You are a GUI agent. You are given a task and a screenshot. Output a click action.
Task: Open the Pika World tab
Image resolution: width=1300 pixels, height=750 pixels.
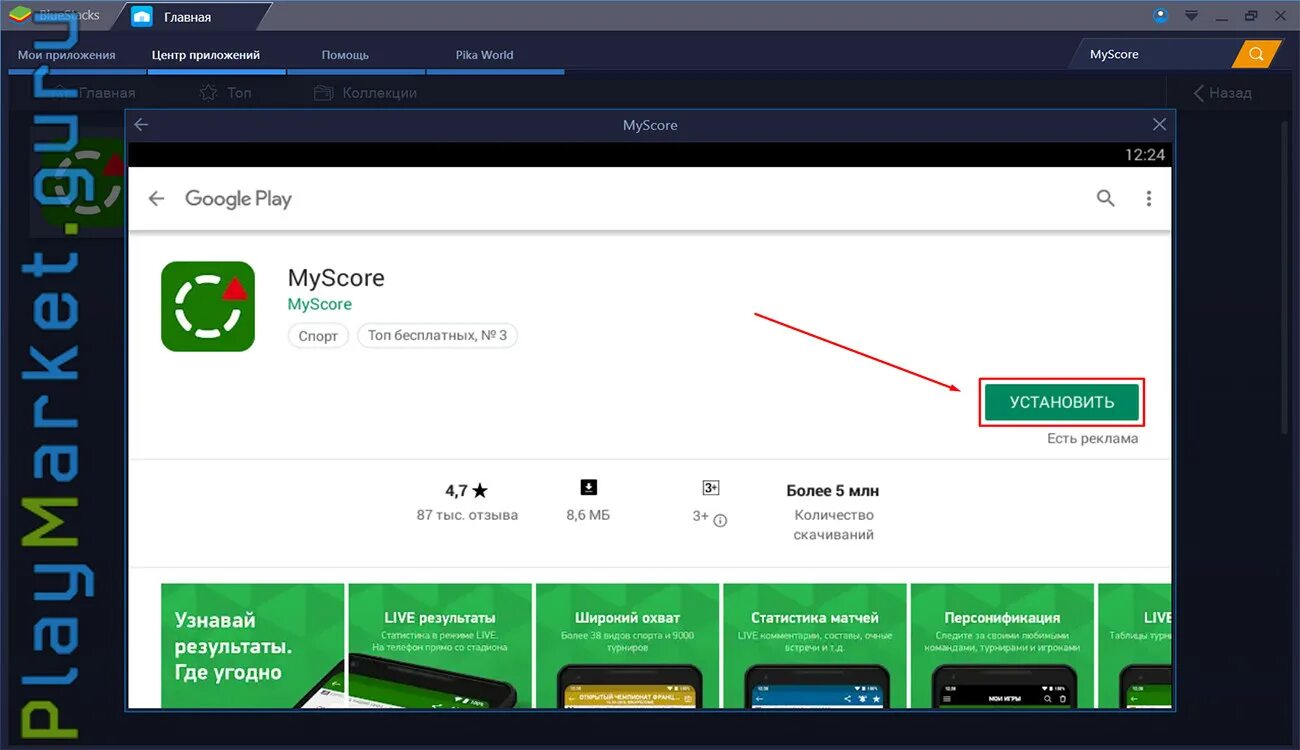point(484,55)
